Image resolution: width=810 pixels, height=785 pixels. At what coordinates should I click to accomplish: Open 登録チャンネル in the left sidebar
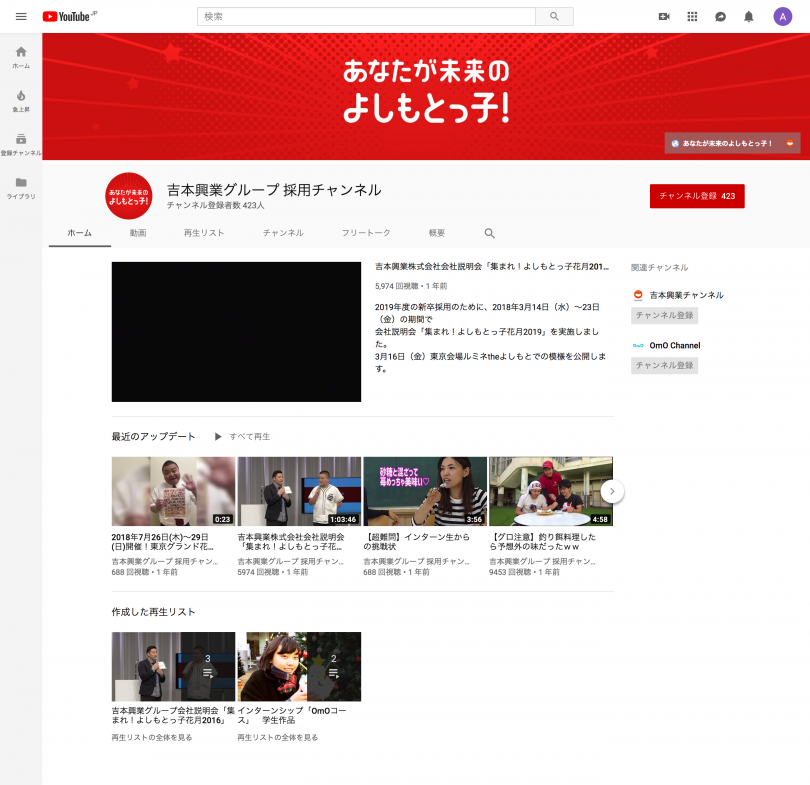click(20, 143)
